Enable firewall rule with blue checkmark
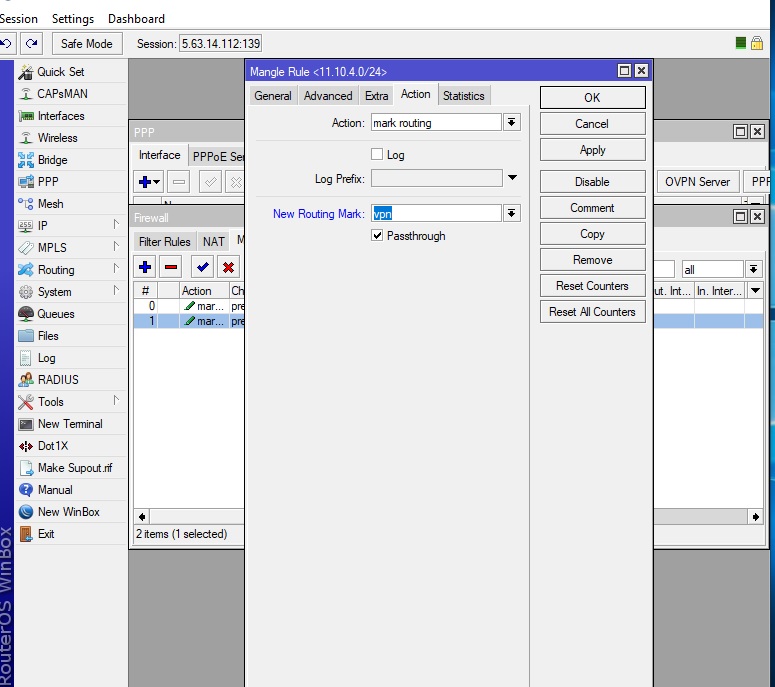Image resolution: width=775 pixels, height=687 pixels. (x=202, y=267)
